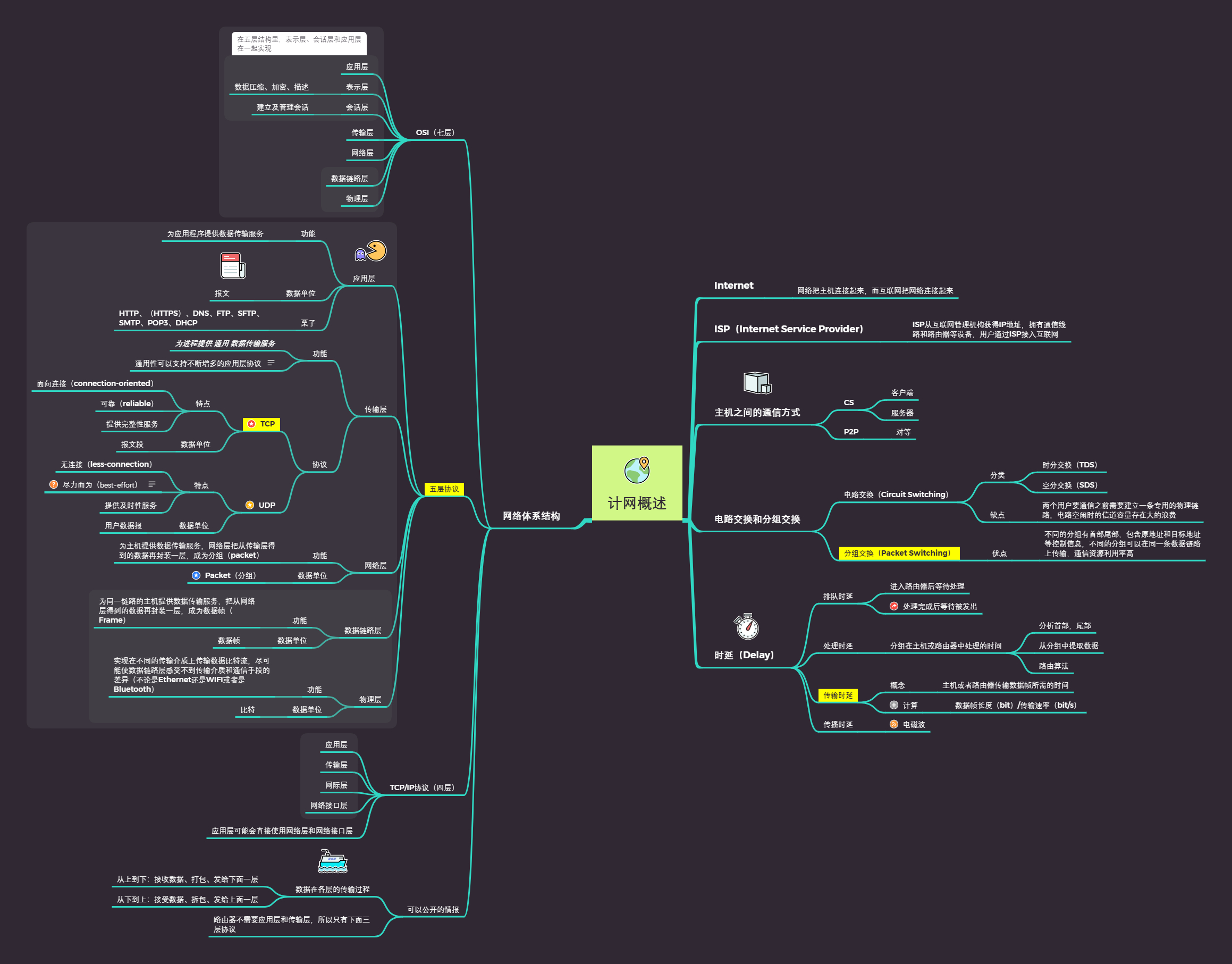Click the computer server icon above 主机之间的通信方式

(757, 383)
